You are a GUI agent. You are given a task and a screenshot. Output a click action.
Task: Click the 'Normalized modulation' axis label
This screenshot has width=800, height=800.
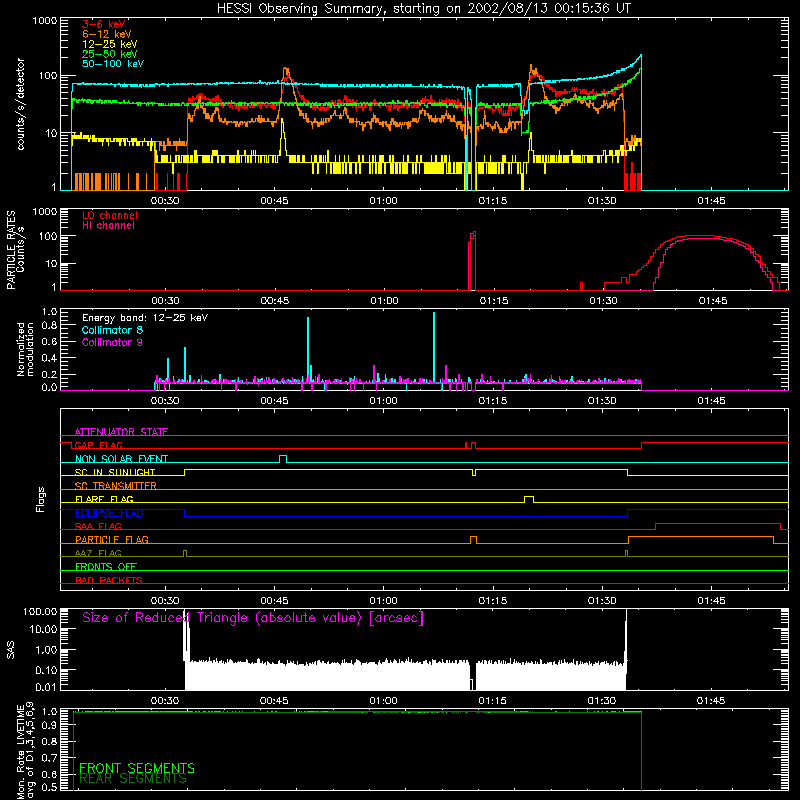[x=26, y=349]
